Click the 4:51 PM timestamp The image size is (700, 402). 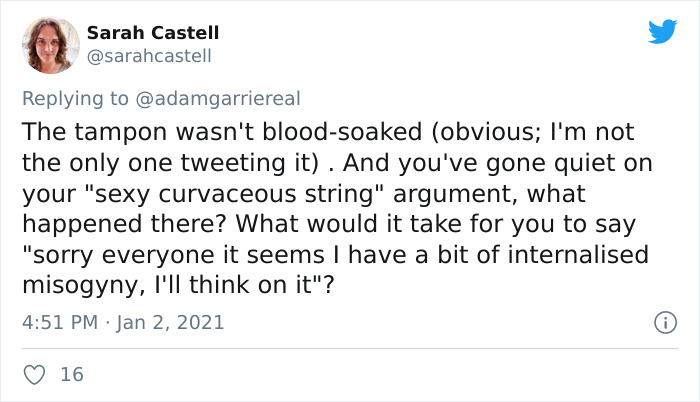point(59,323)
